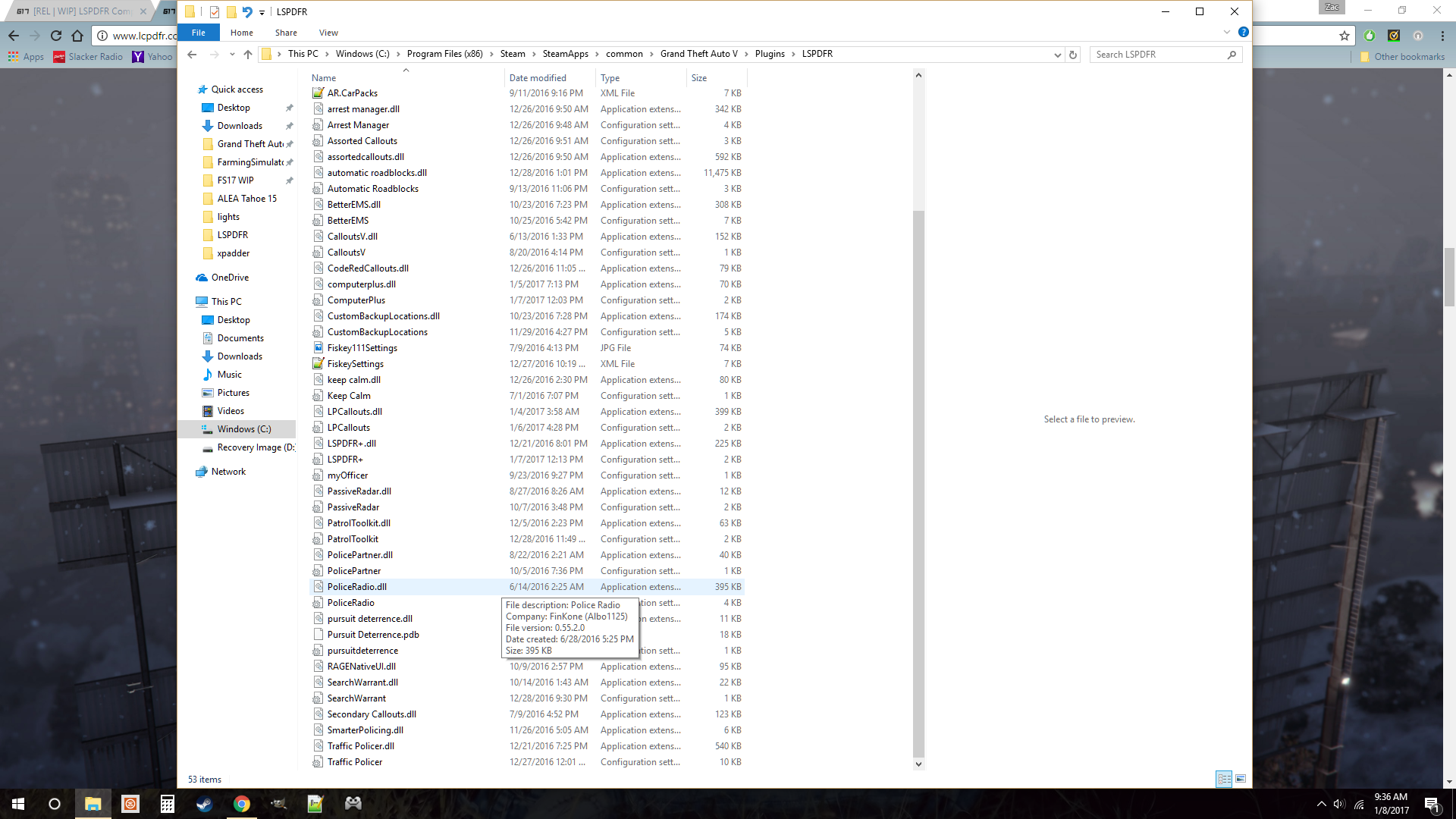The image size is (1456, 819).
Task: Open Chrome from the taskbar
Action: pos(242,804)
